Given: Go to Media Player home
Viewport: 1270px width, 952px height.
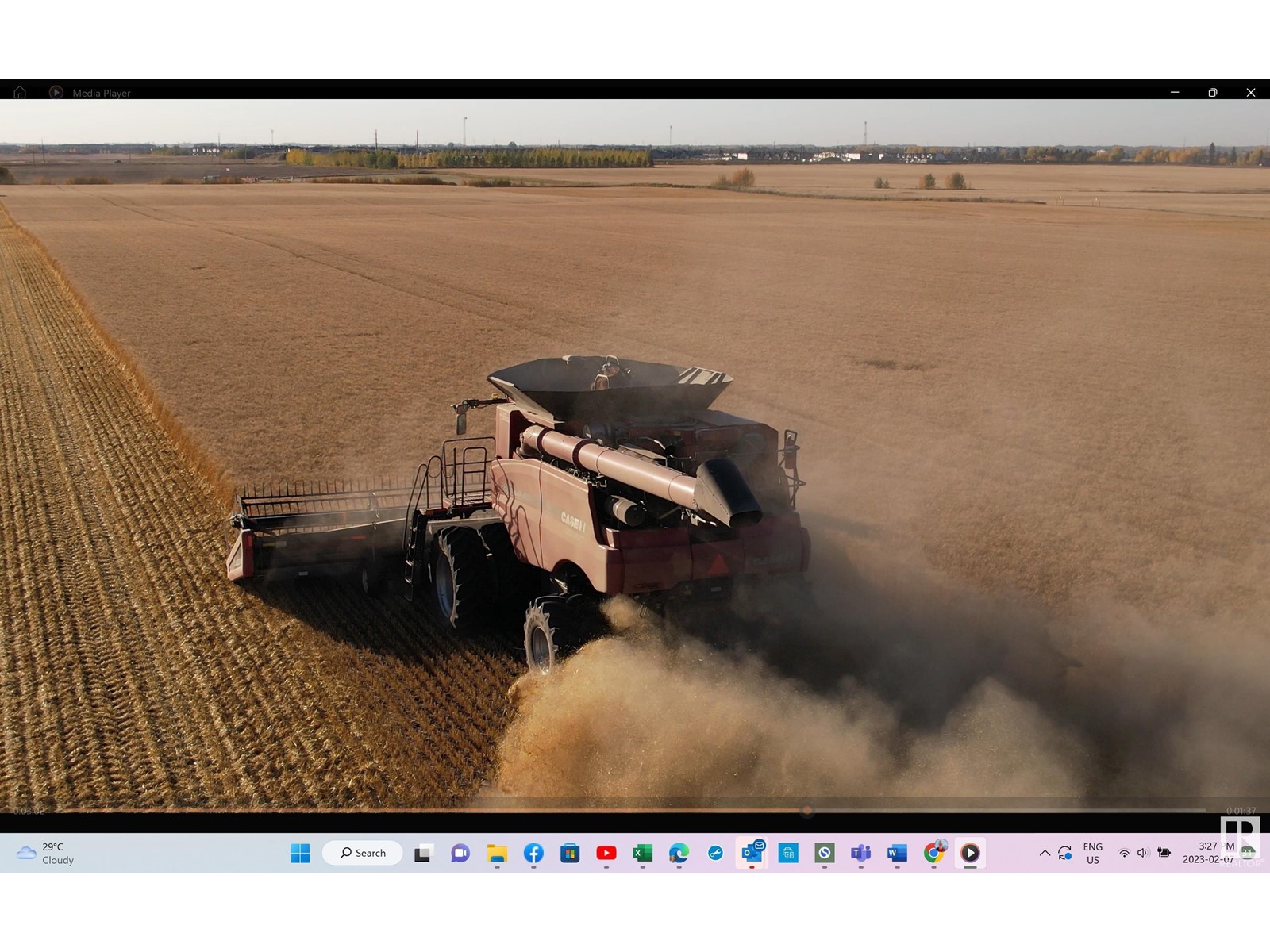Looking at the screenshot, I should click(x=20, y=93).
